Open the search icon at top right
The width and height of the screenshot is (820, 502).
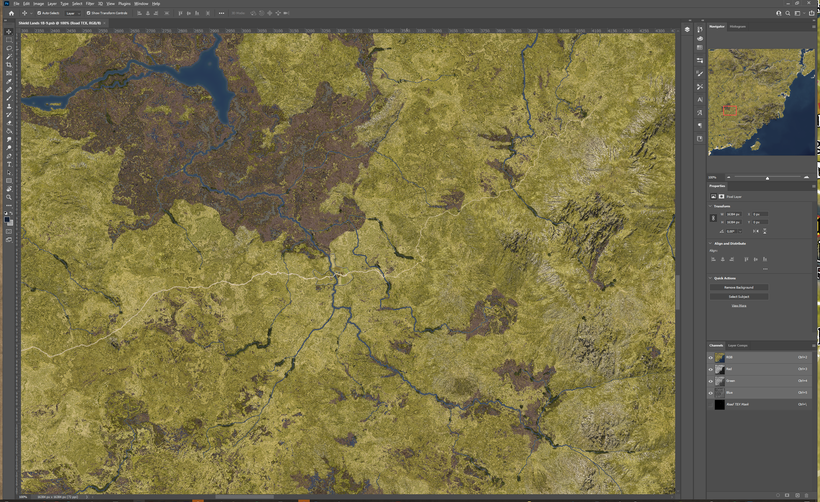[789, 13]
